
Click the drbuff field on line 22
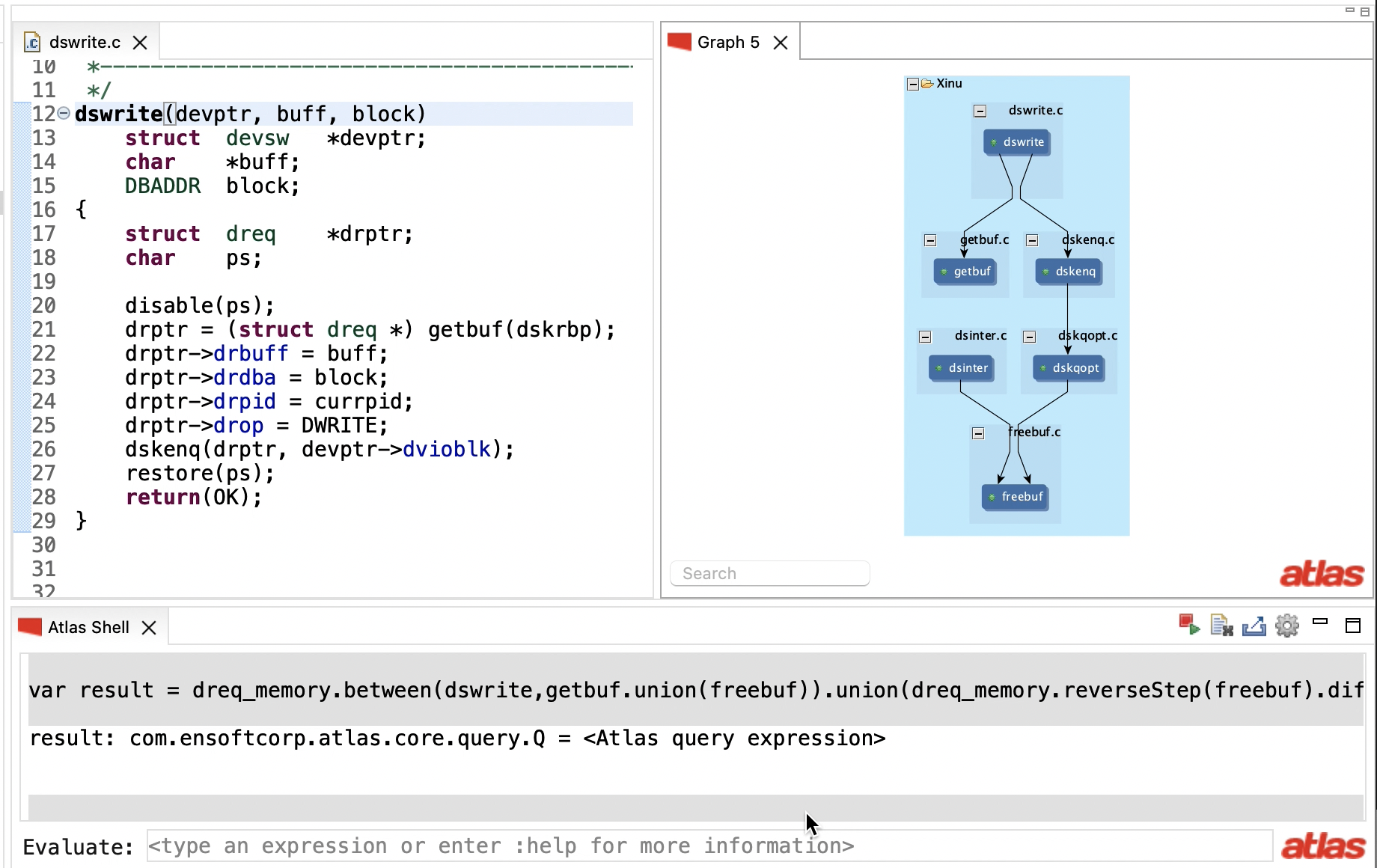(x=251, y=354)
